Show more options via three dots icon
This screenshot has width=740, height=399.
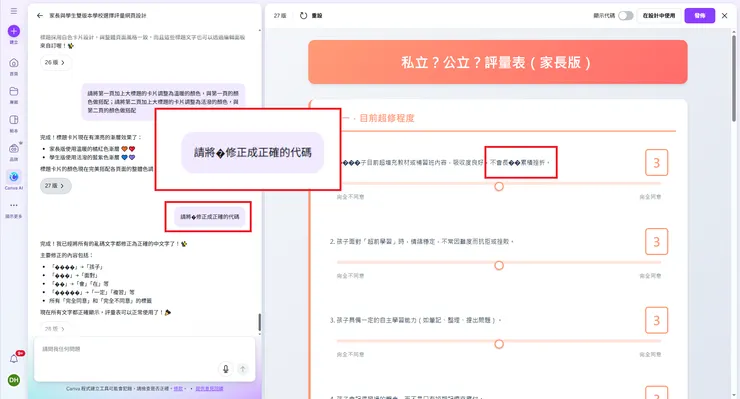coord(14,205)
